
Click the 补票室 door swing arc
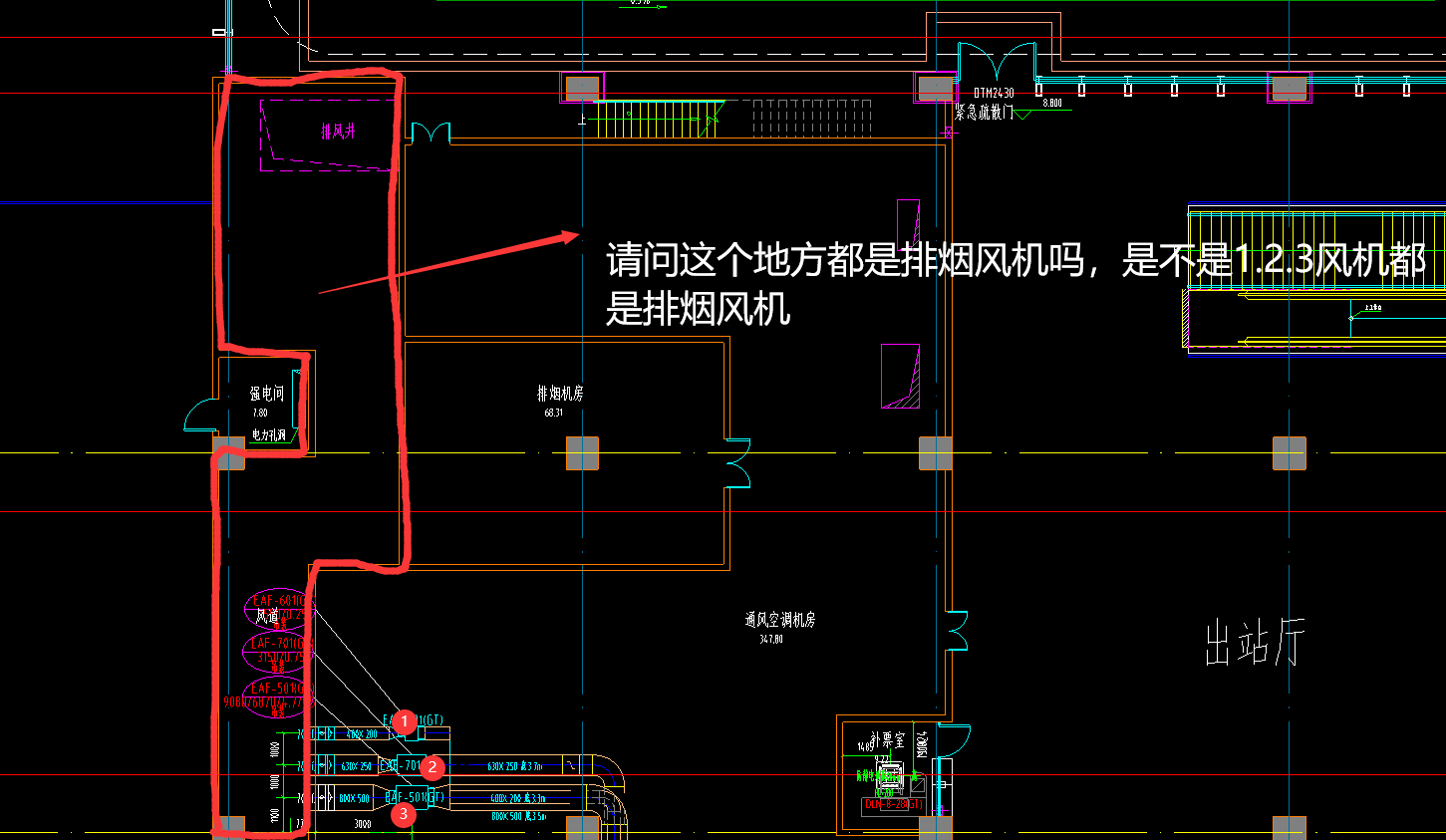[x=954, y=741]
